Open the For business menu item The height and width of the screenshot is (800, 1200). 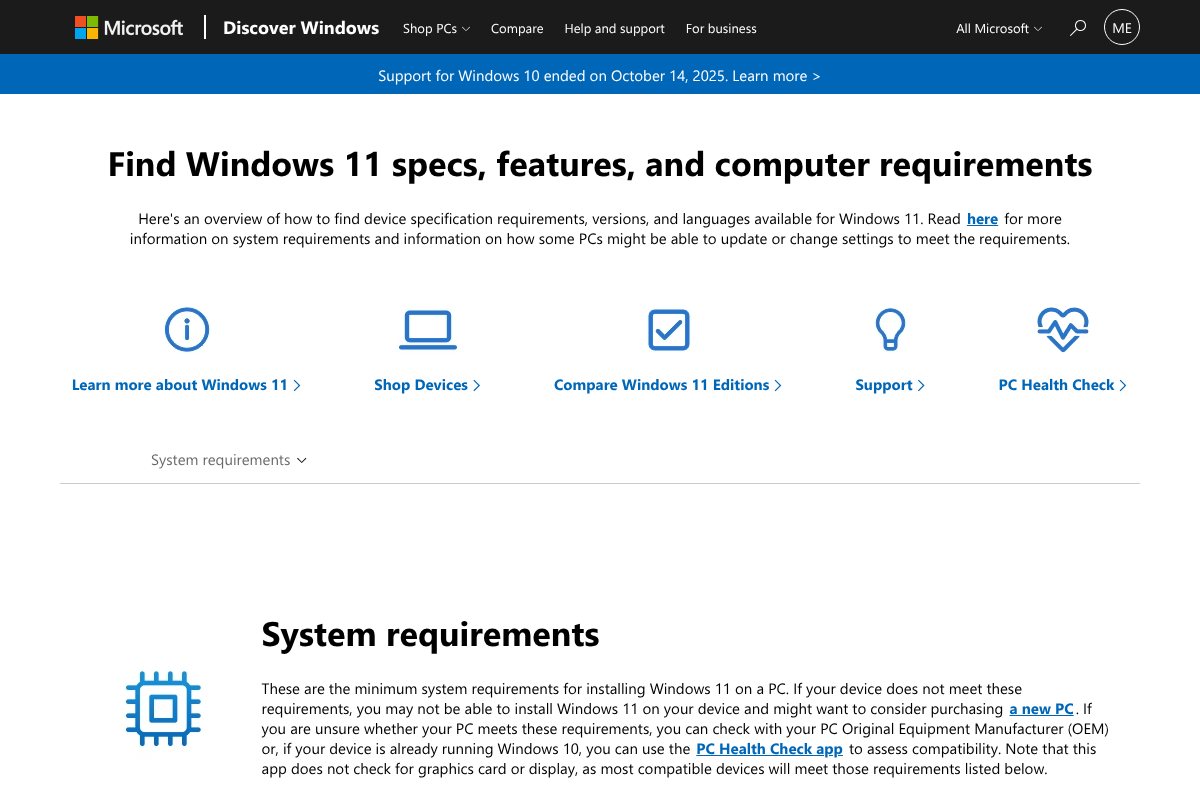721,29
